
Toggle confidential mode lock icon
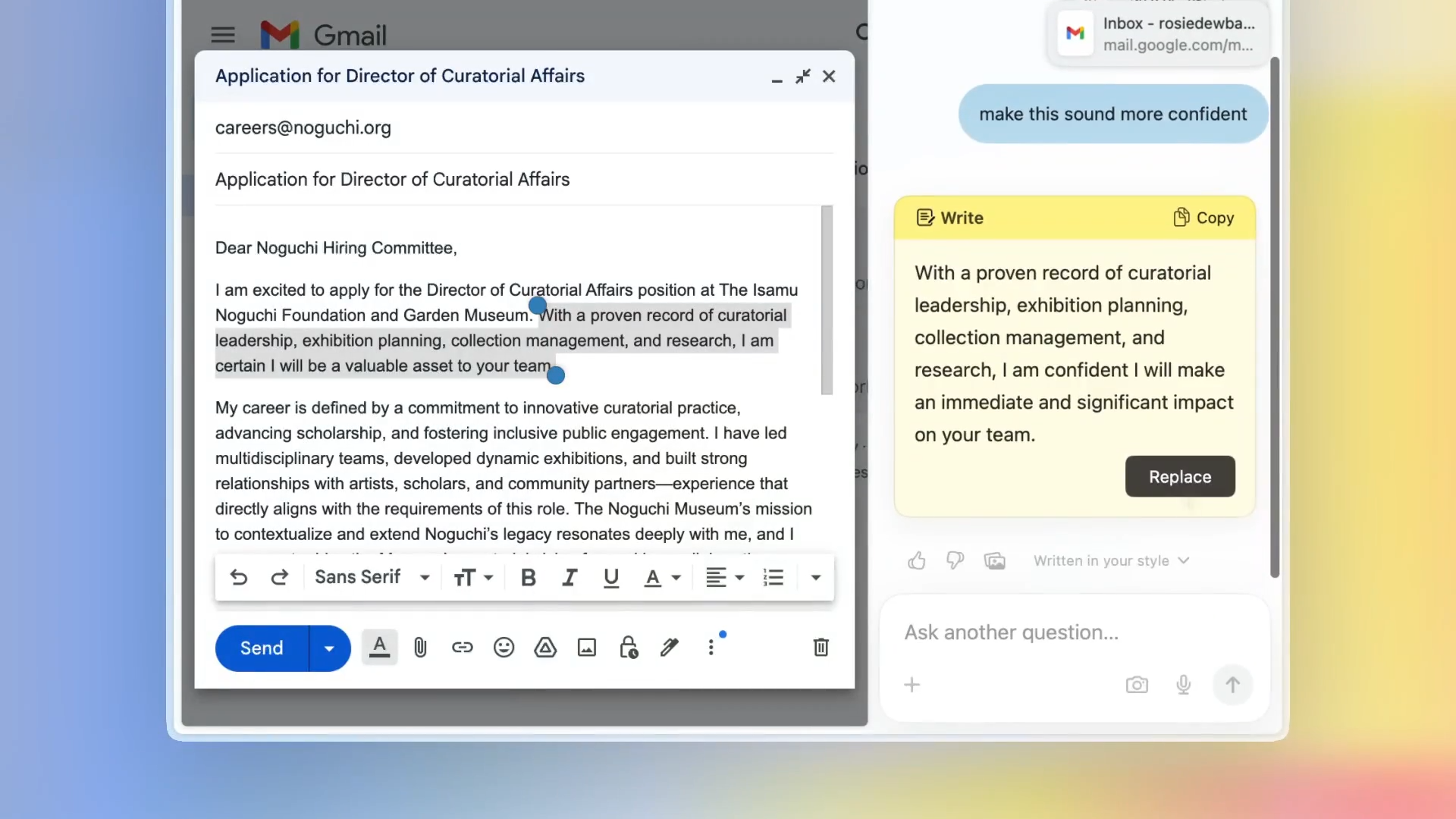629,648
